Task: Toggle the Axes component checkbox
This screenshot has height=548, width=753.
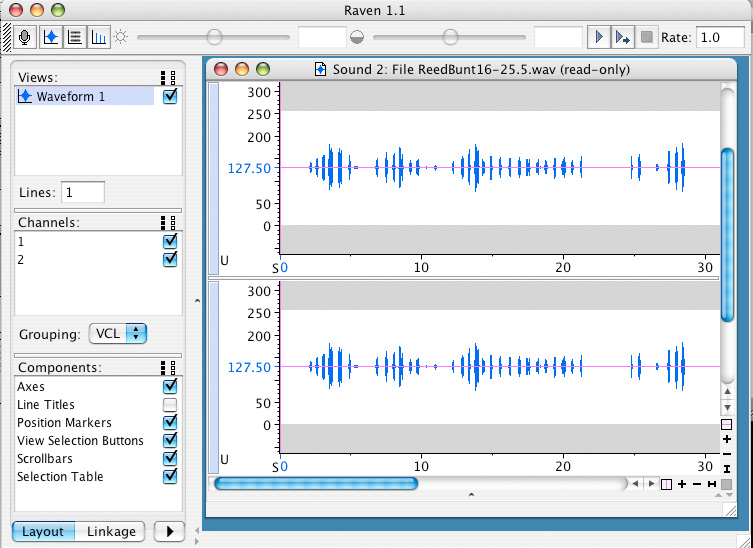Action: pyautogui.click(x=170, y=386)
